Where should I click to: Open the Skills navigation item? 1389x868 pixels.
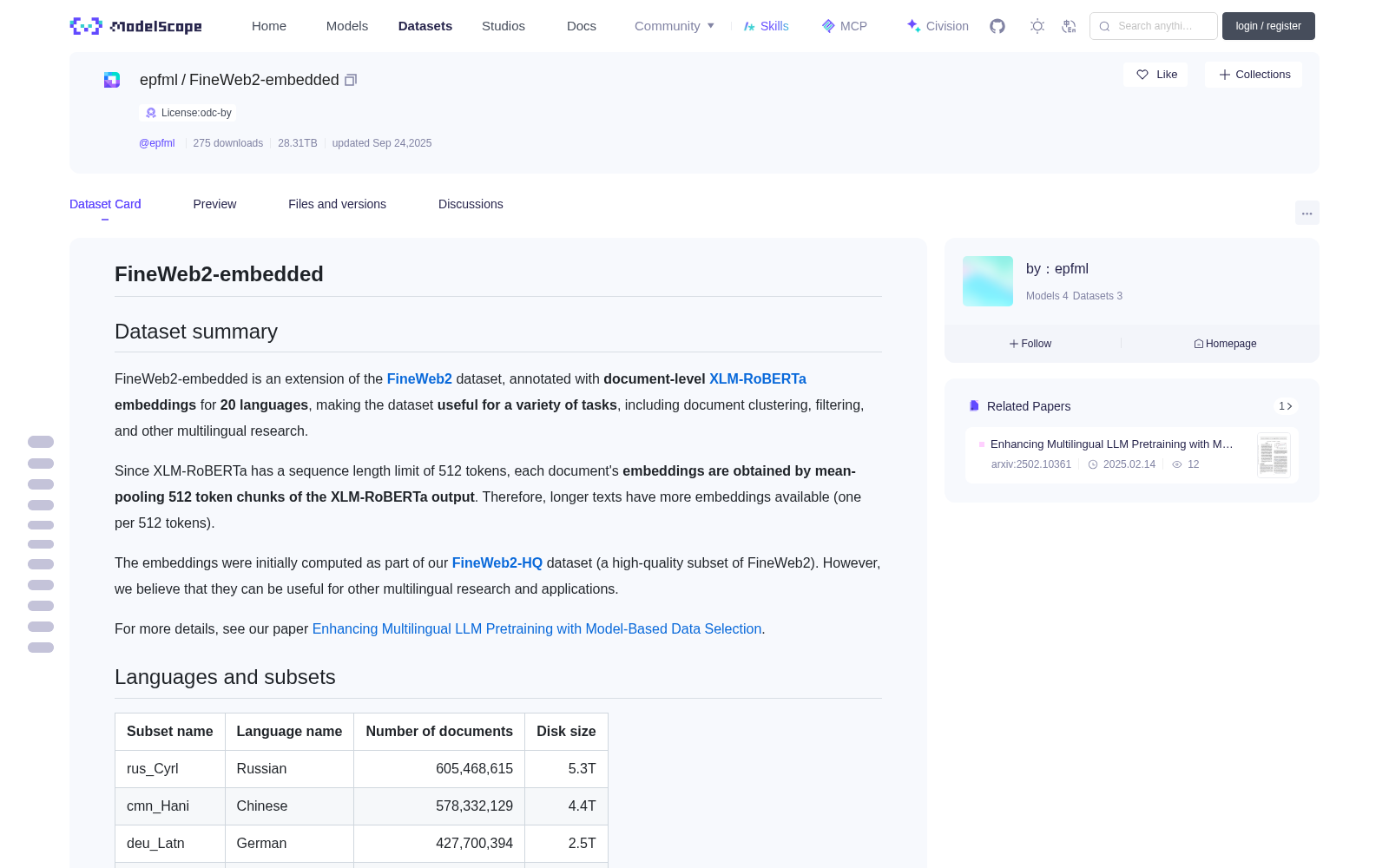(767, 26)
